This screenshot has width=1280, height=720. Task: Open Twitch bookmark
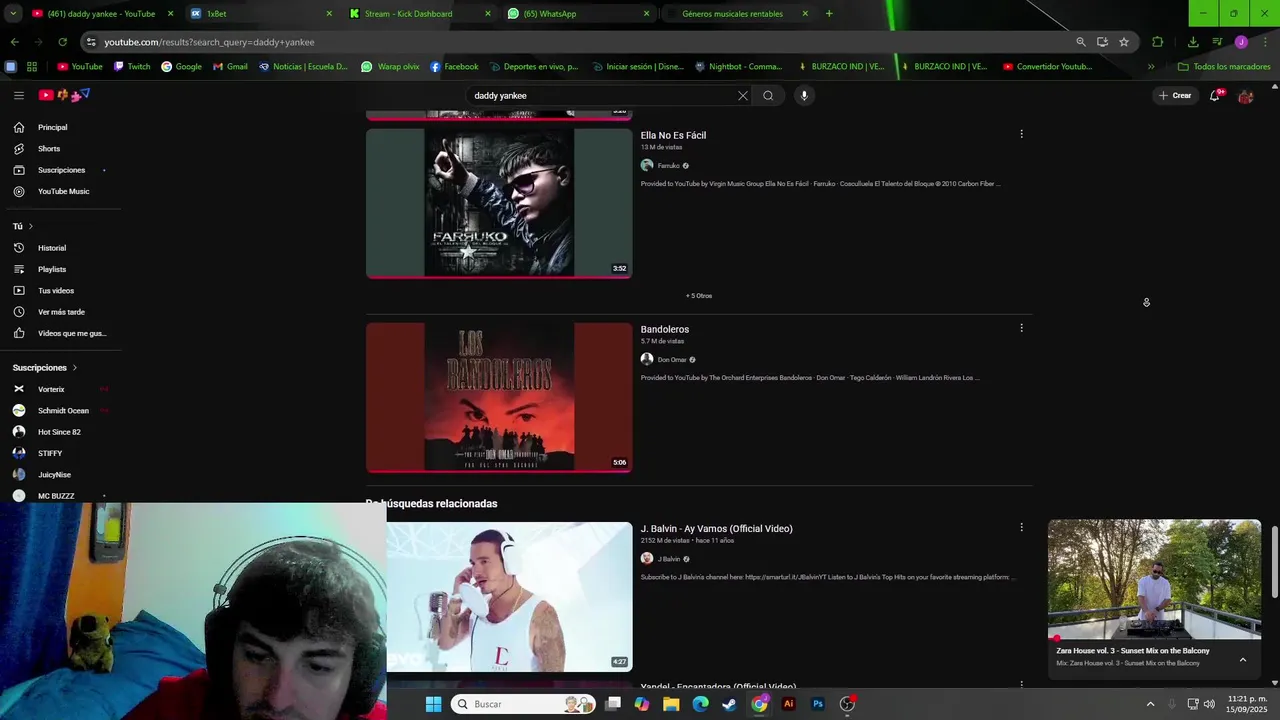click(x=132, y=67)
